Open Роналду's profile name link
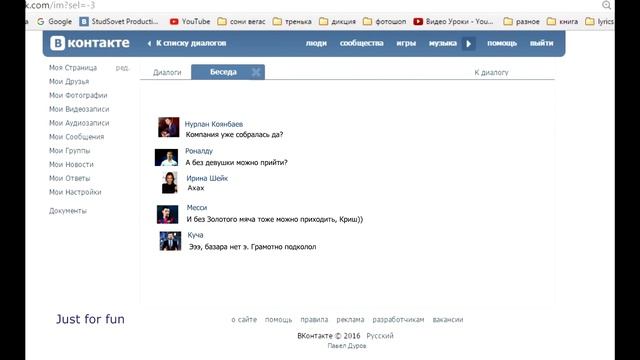Image resolution: width=640 pixels, height=360 pixels. (199, 151)
